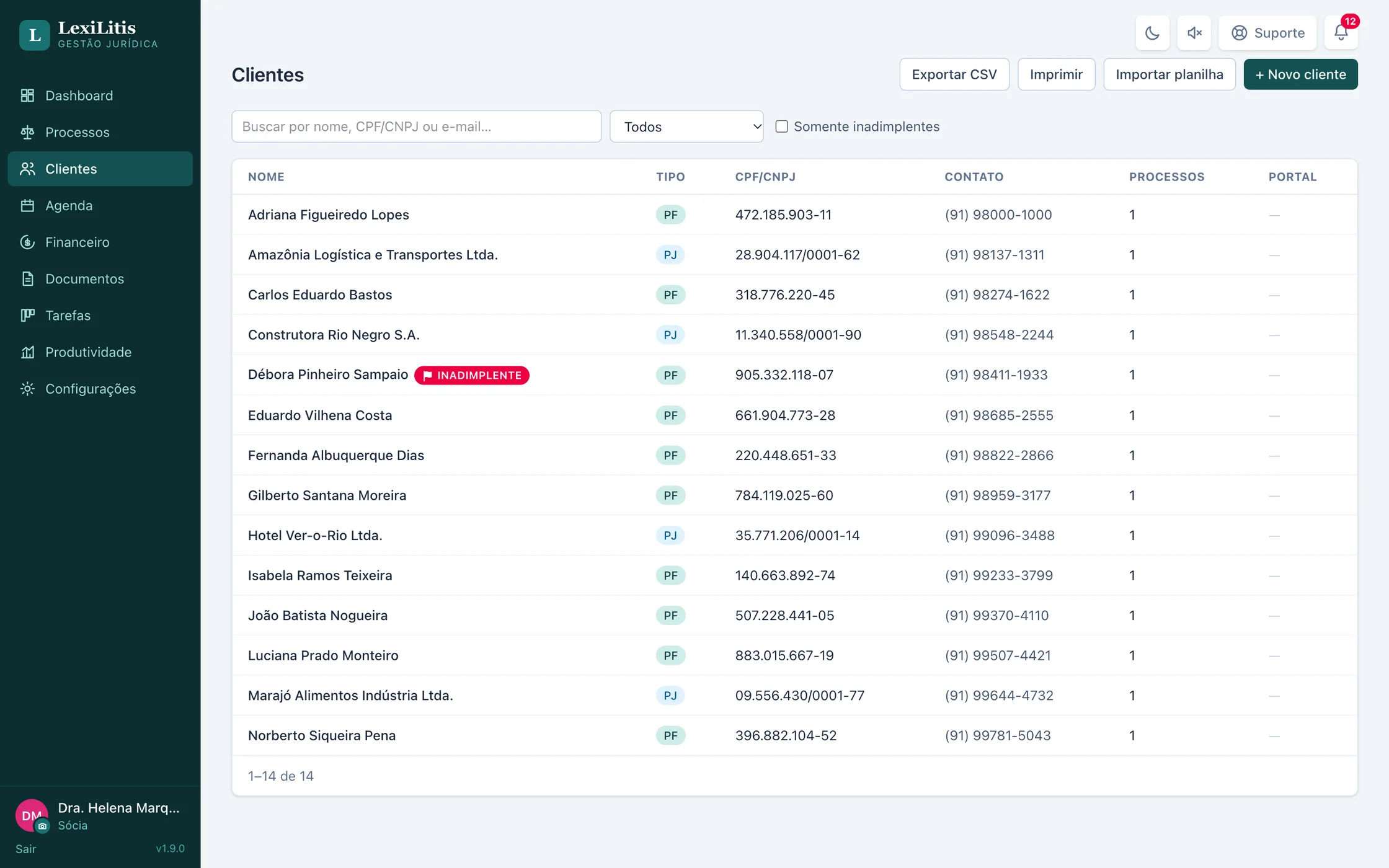Image resolution: width=1389 pixels, height=868 pixels.
Task: Toggle dark mode moon icon
Action: coord(1152,33)
